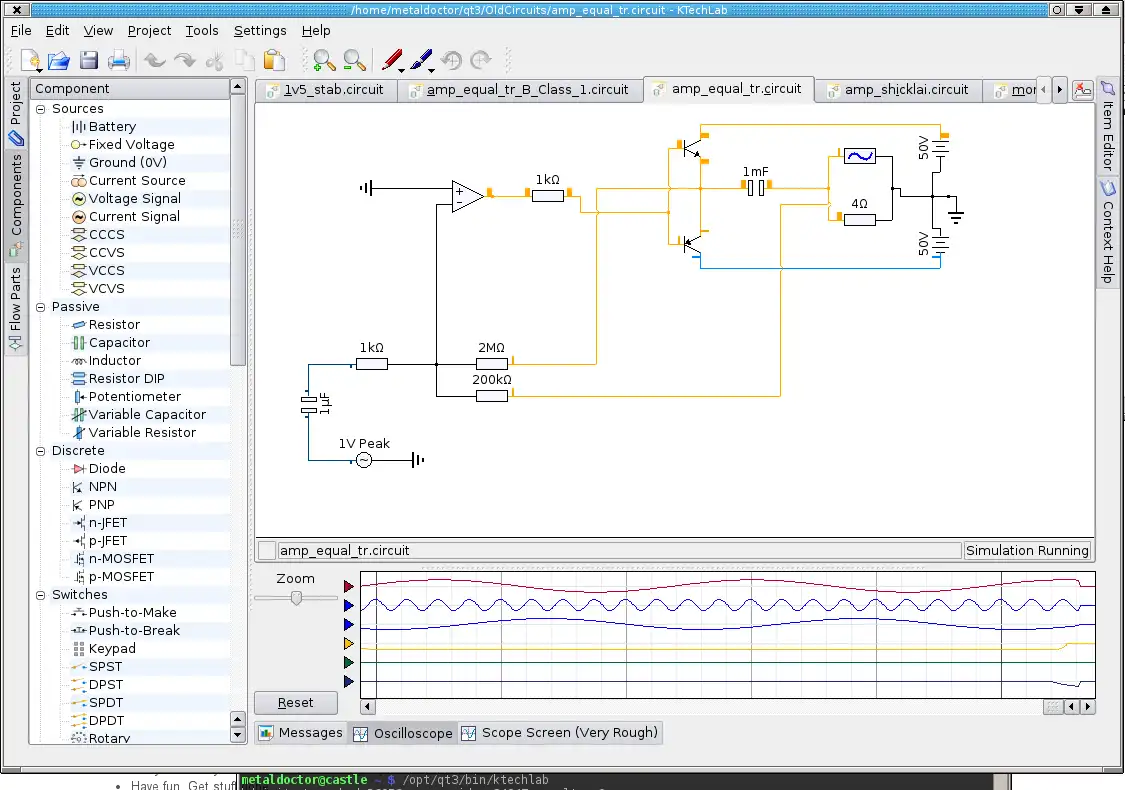Switch to 1v5_stab.circuit tab
1125x790 pixels.
click(x=326, y=90)
